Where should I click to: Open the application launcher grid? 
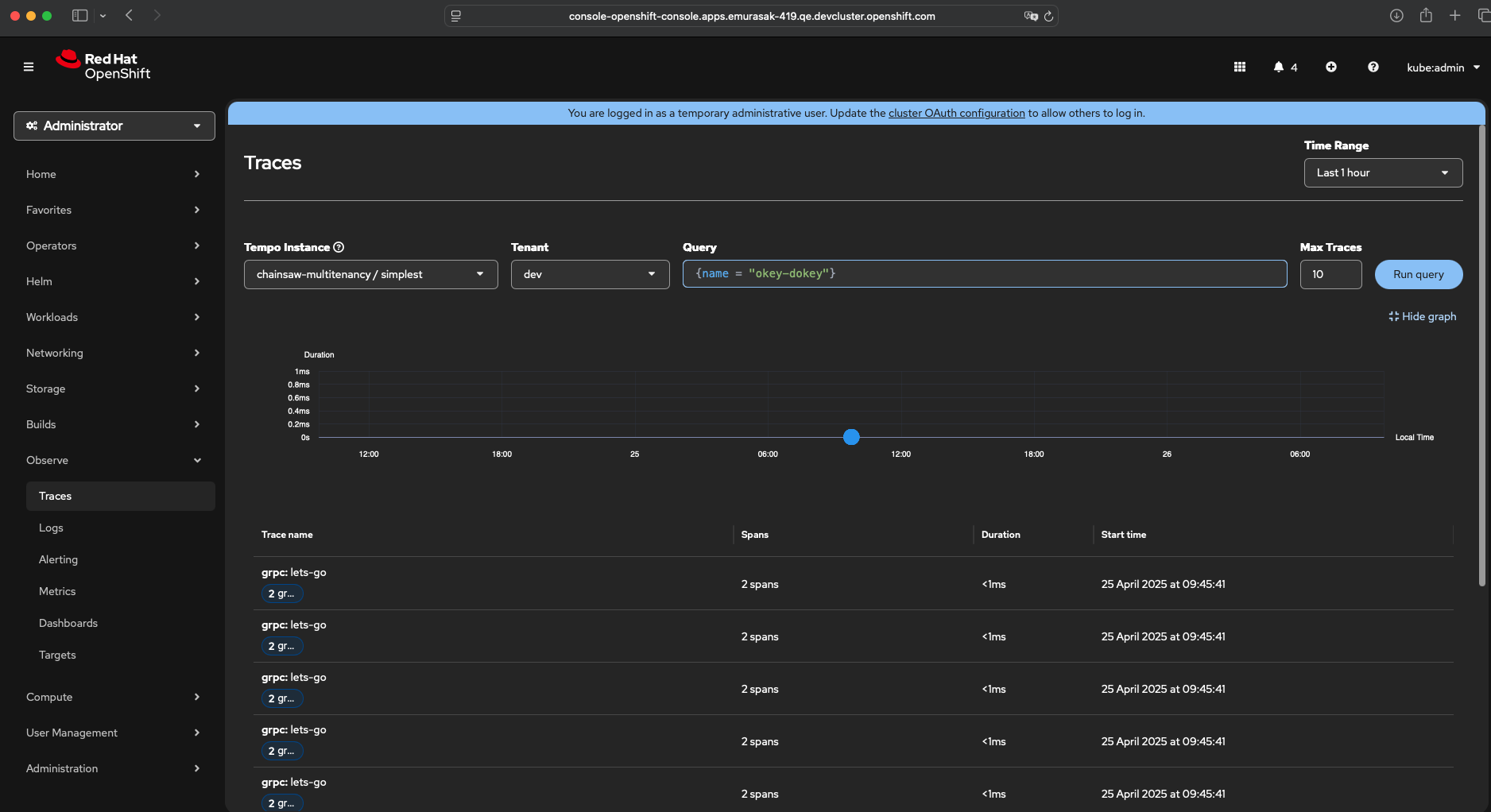coord(1239,67)
